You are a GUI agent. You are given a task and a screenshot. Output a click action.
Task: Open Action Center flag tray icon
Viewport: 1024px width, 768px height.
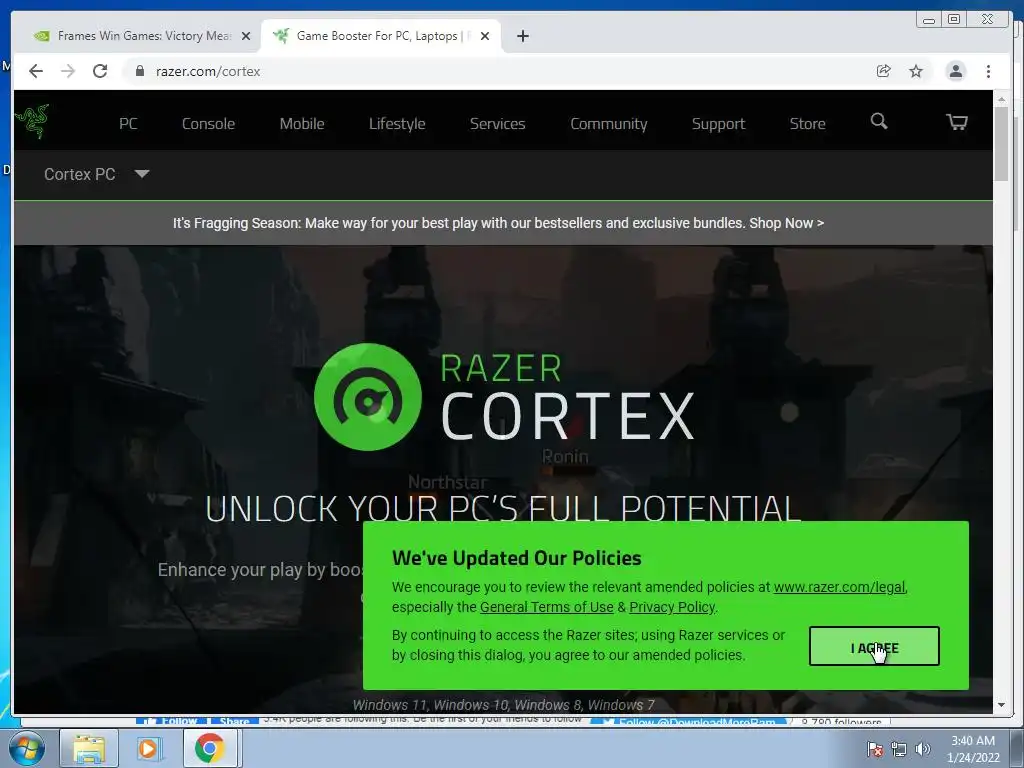click(x=875, y=749)
